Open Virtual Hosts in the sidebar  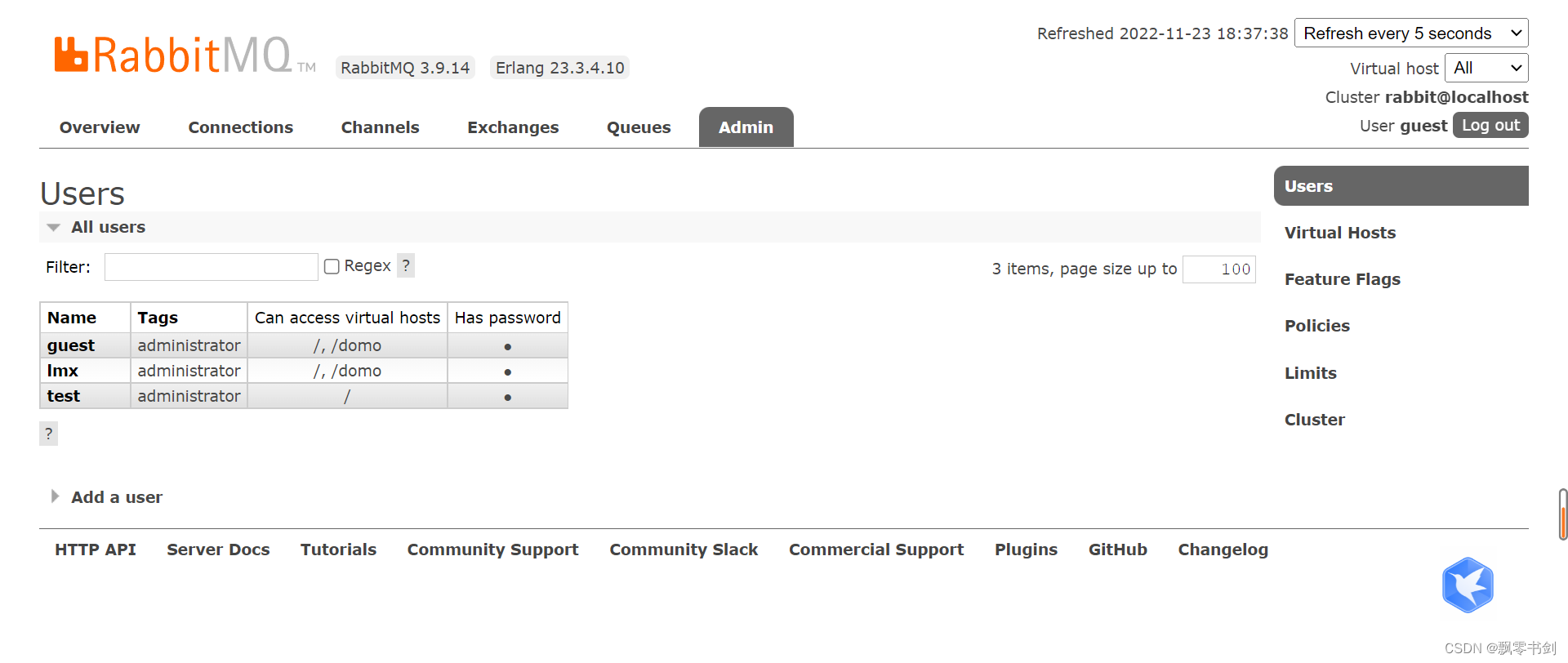pyautogui.click(x=1340, y=233)
